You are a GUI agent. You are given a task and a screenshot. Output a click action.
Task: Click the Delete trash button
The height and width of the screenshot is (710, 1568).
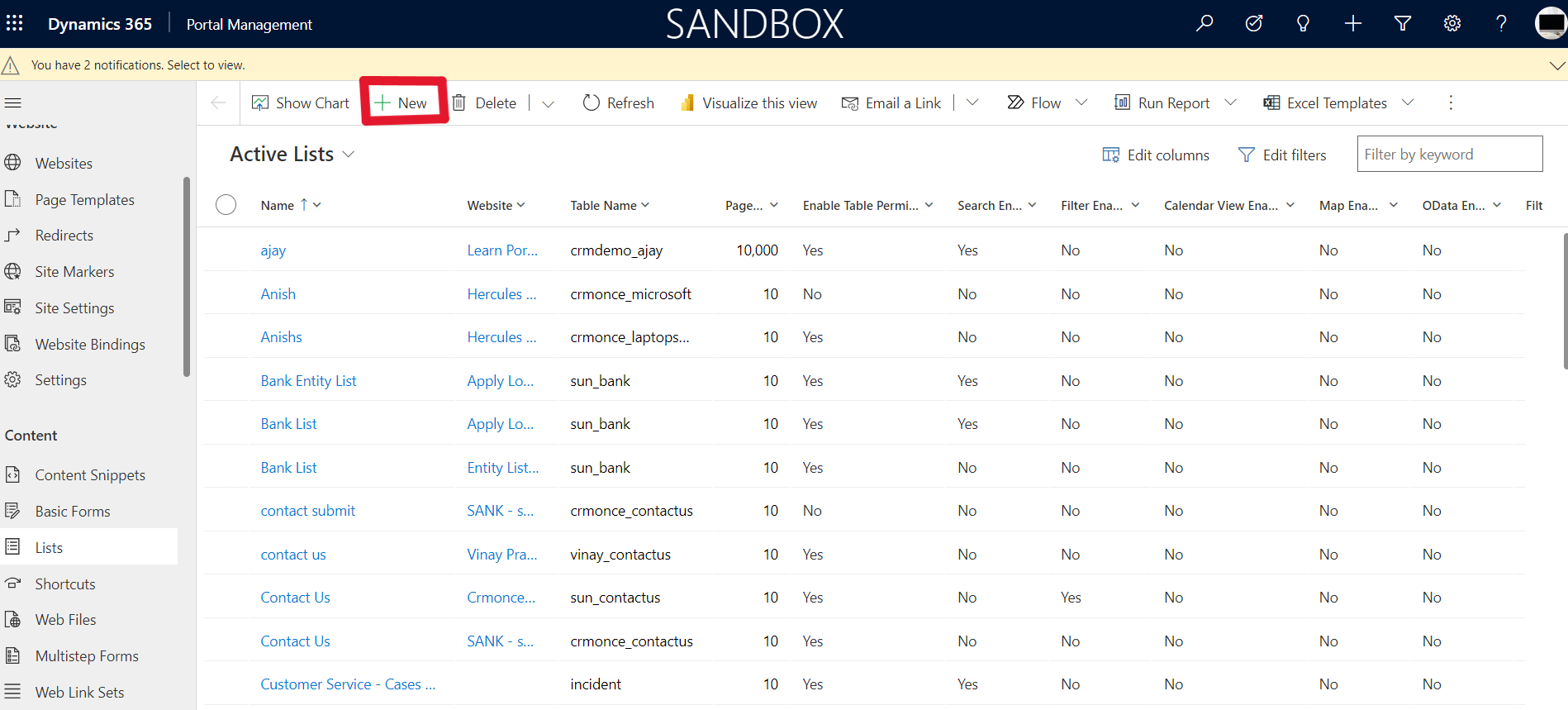[x=485, y=102]
